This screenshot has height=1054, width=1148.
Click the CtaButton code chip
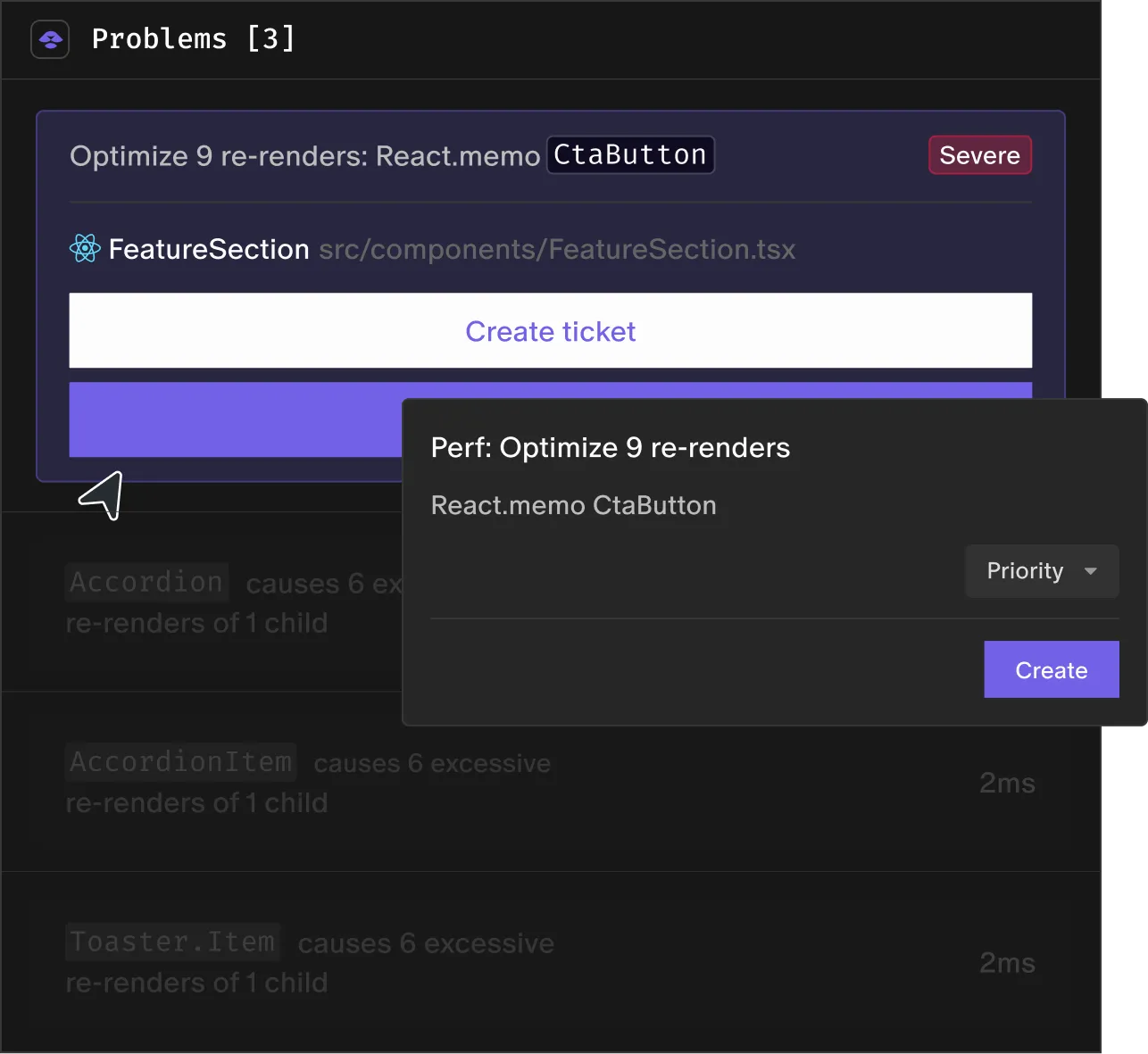pyautogui.click(x=630, y=154)
